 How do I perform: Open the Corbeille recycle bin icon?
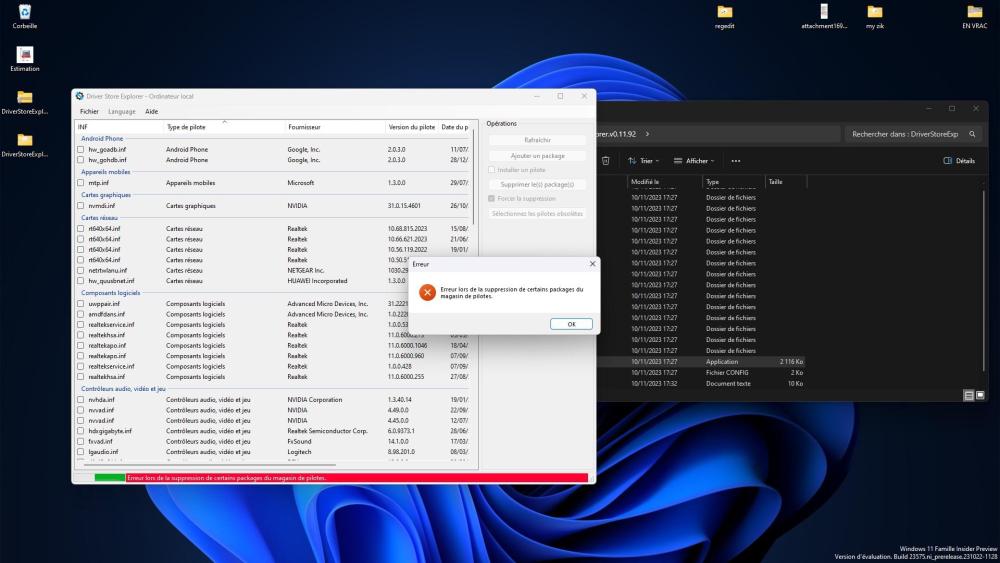point(25,13)
